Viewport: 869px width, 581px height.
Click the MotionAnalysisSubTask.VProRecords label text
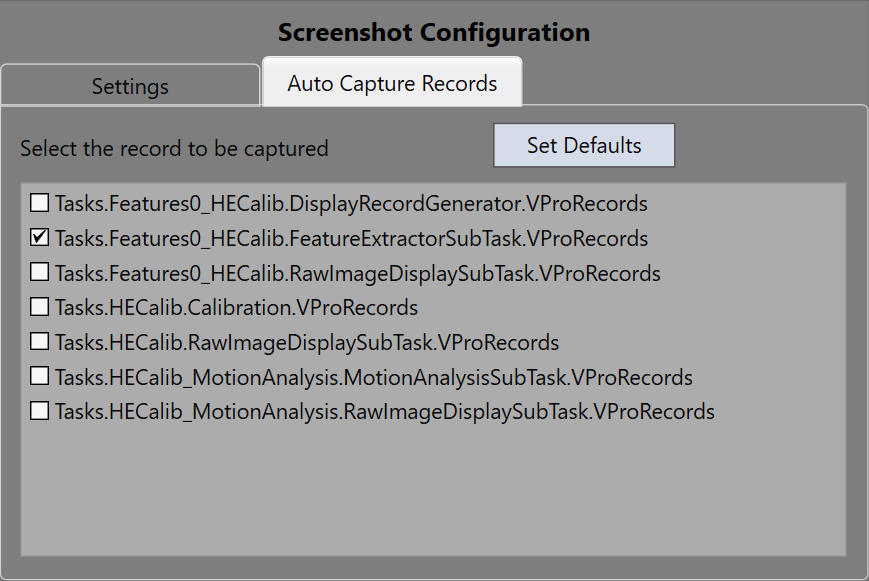pyautogui.click(x=373, y=377)
